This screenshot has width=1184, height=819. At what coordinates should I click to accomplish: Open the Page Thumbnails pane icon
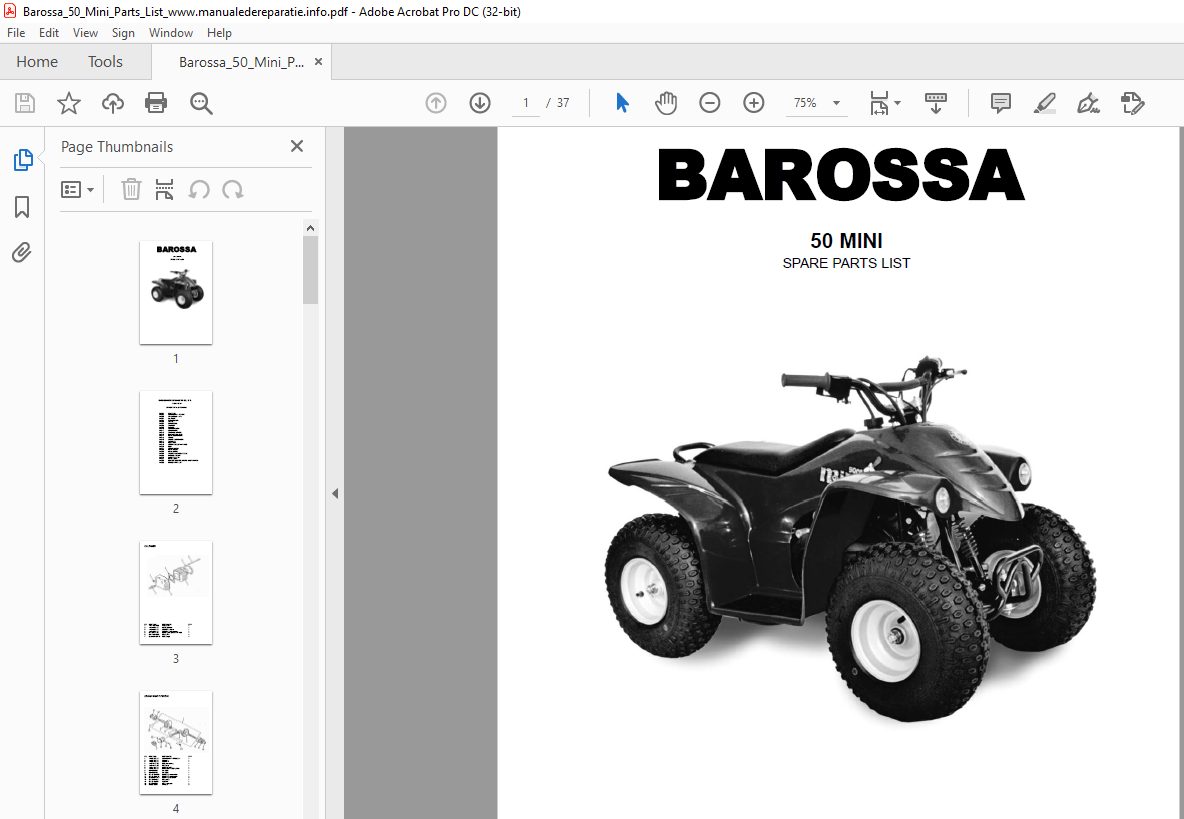(23, 159)
